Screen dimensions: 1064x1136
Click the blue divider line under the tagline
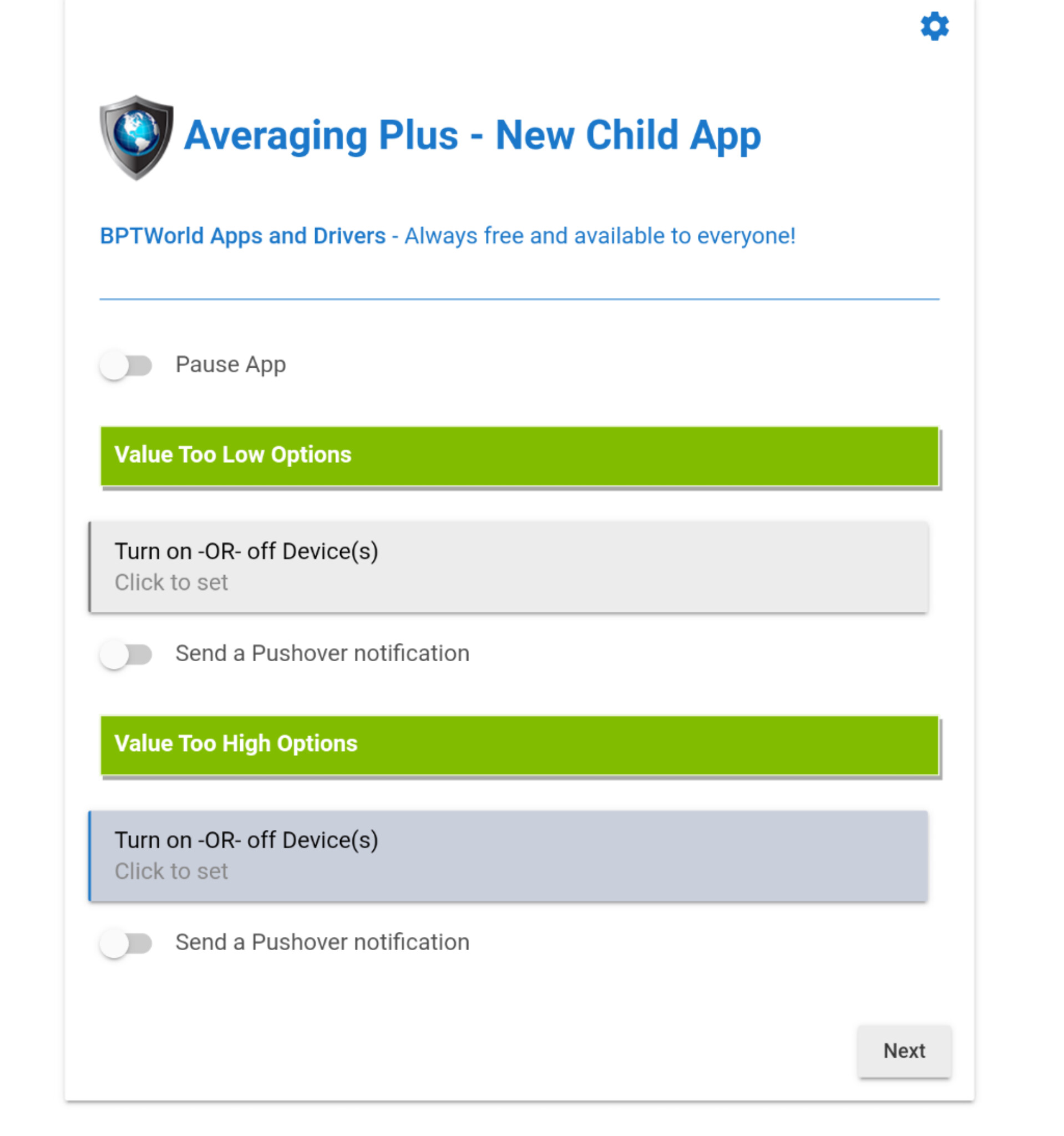click(x=519, y=299)
